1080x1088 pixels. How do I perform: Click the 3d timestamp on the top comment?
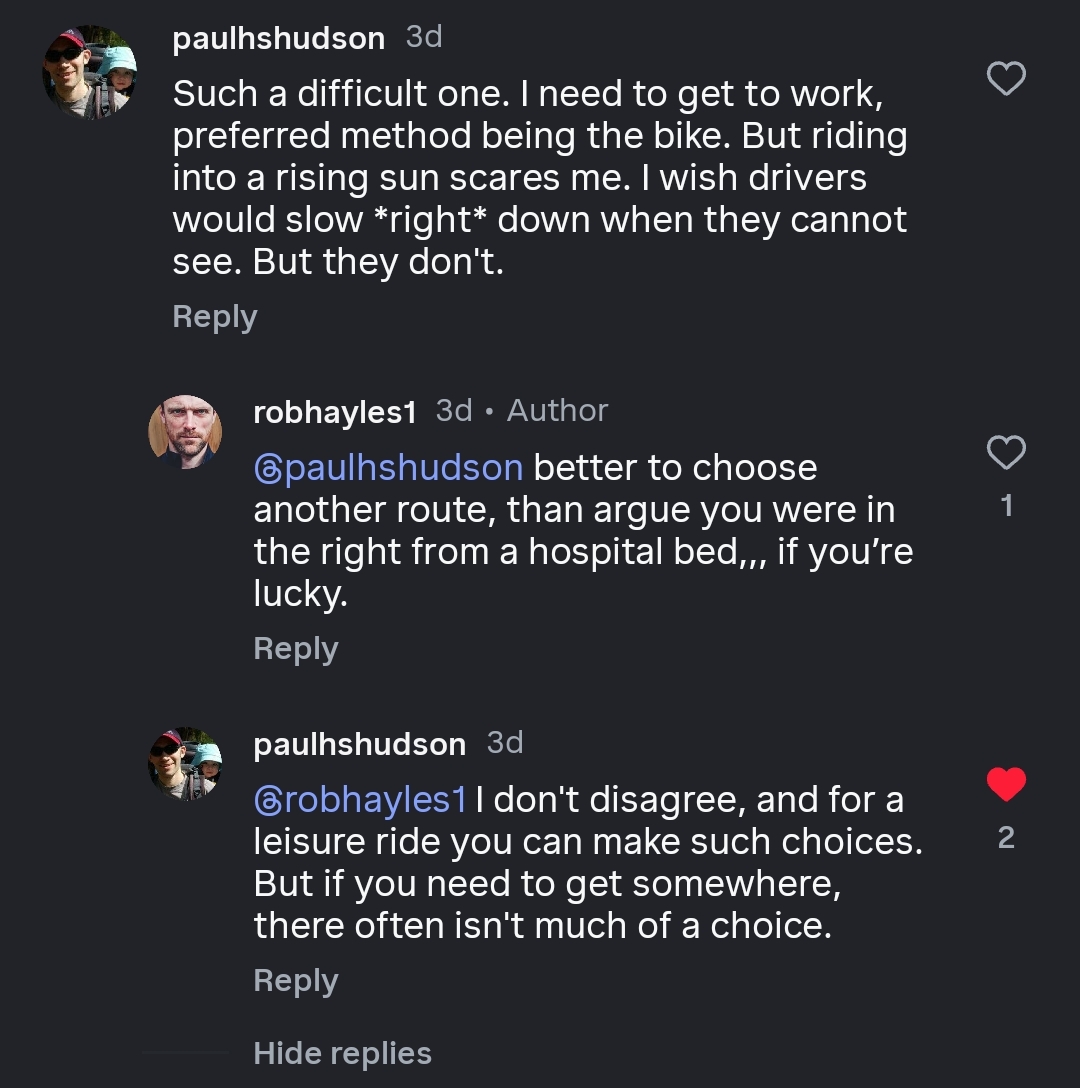424,38
